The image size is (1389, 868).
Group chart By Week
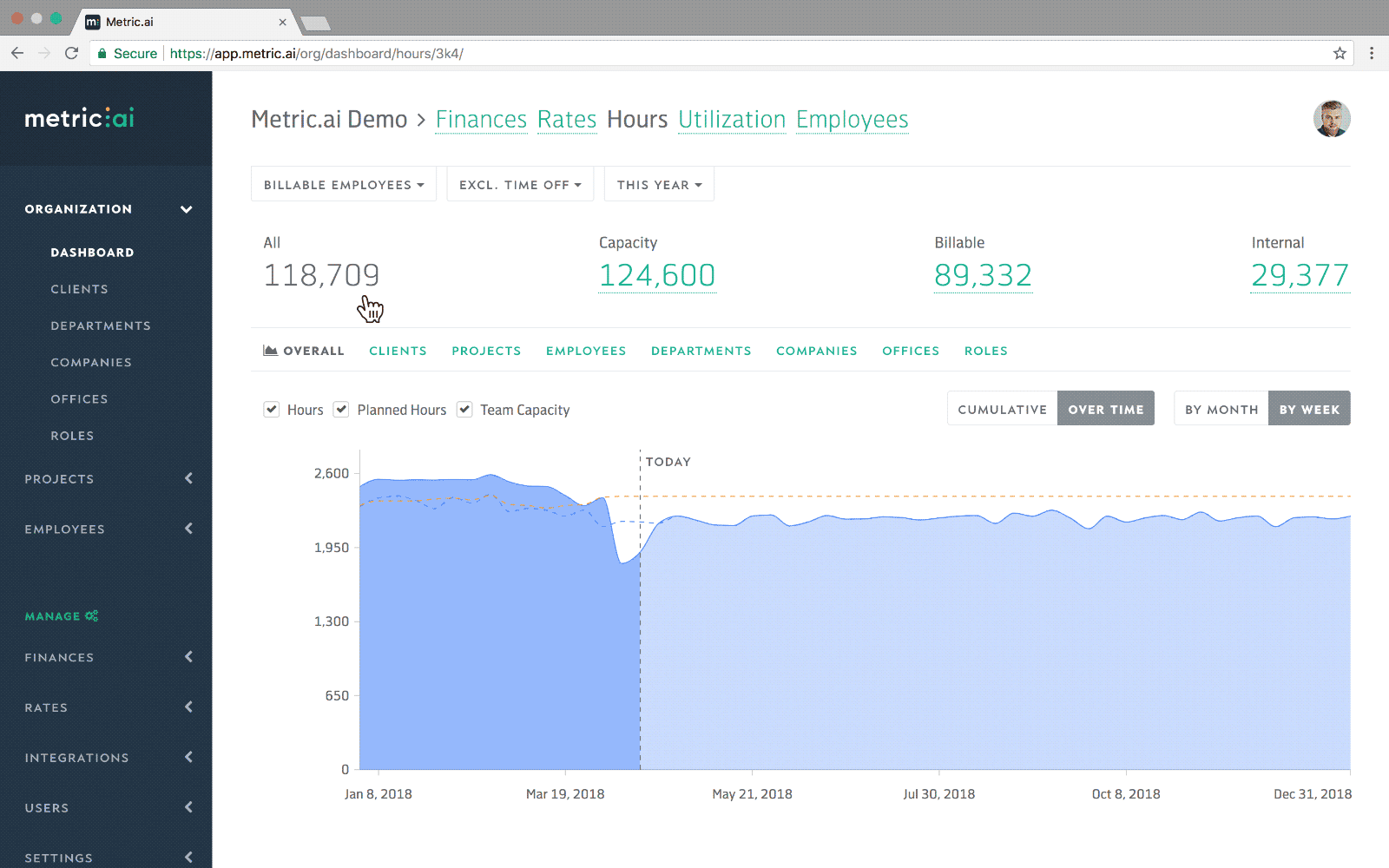pyautogui.click(x=1309, y=409)
